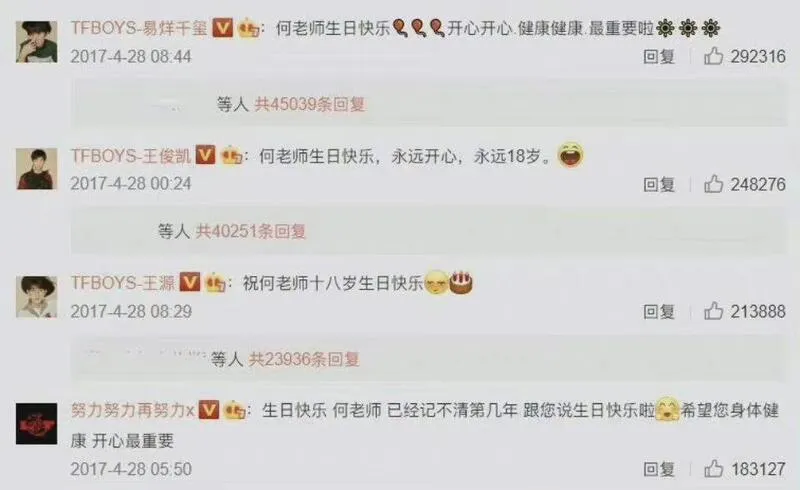Viewport: 800px width, 490px height.
Task: Open the 努力努力再努力x dark avatar
Action: coord(36,424)
